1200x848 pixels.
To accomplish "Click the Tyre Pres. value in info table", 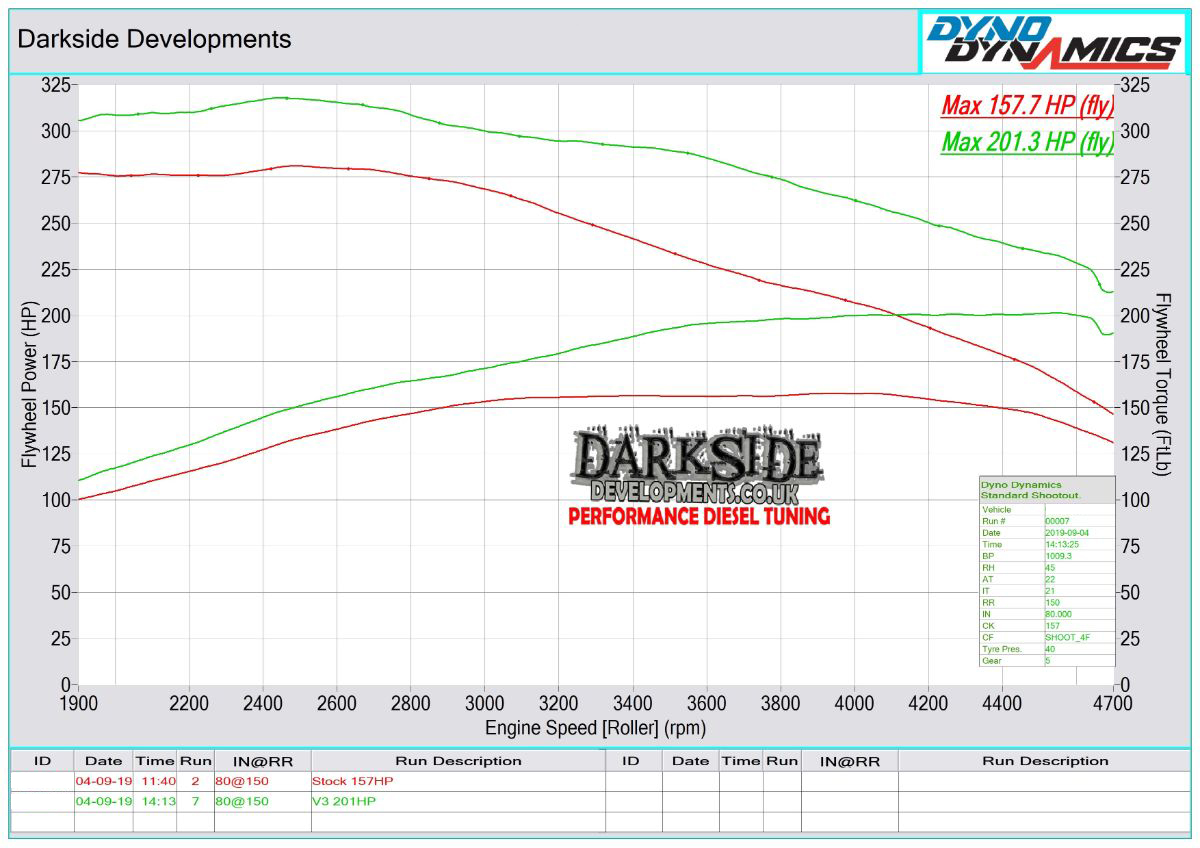I will click(1078, 648).
